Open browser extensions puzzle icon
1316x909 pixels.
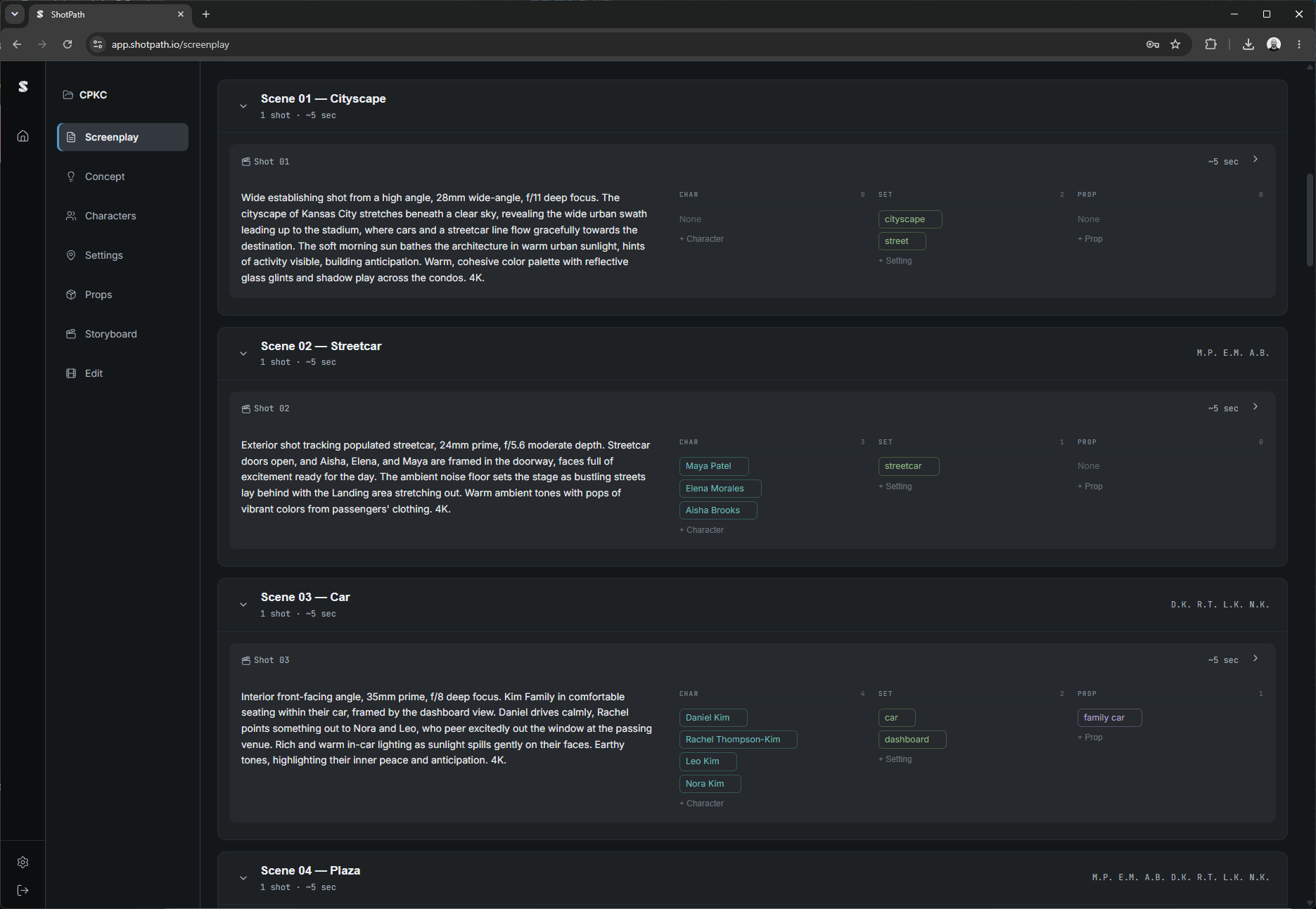(x=1210, y=44)
